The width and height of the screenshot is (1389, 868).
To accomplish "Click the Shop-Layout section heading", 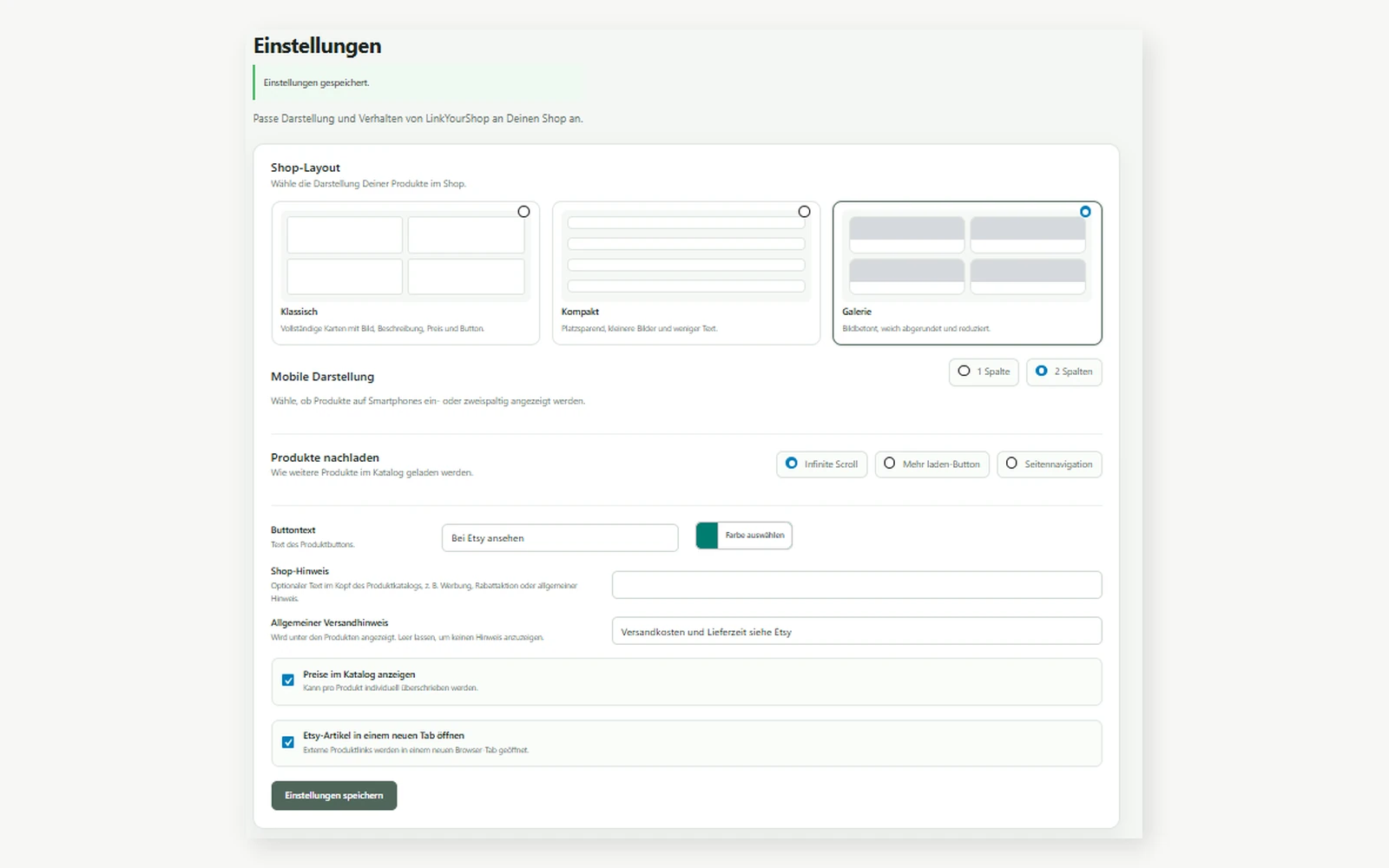I will point(306,168).
